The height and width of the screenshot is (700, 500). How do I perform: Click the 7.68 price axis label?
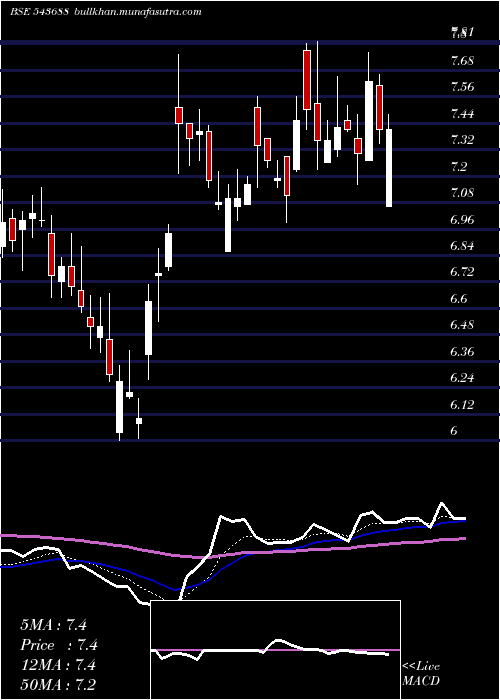click(463, 61)
